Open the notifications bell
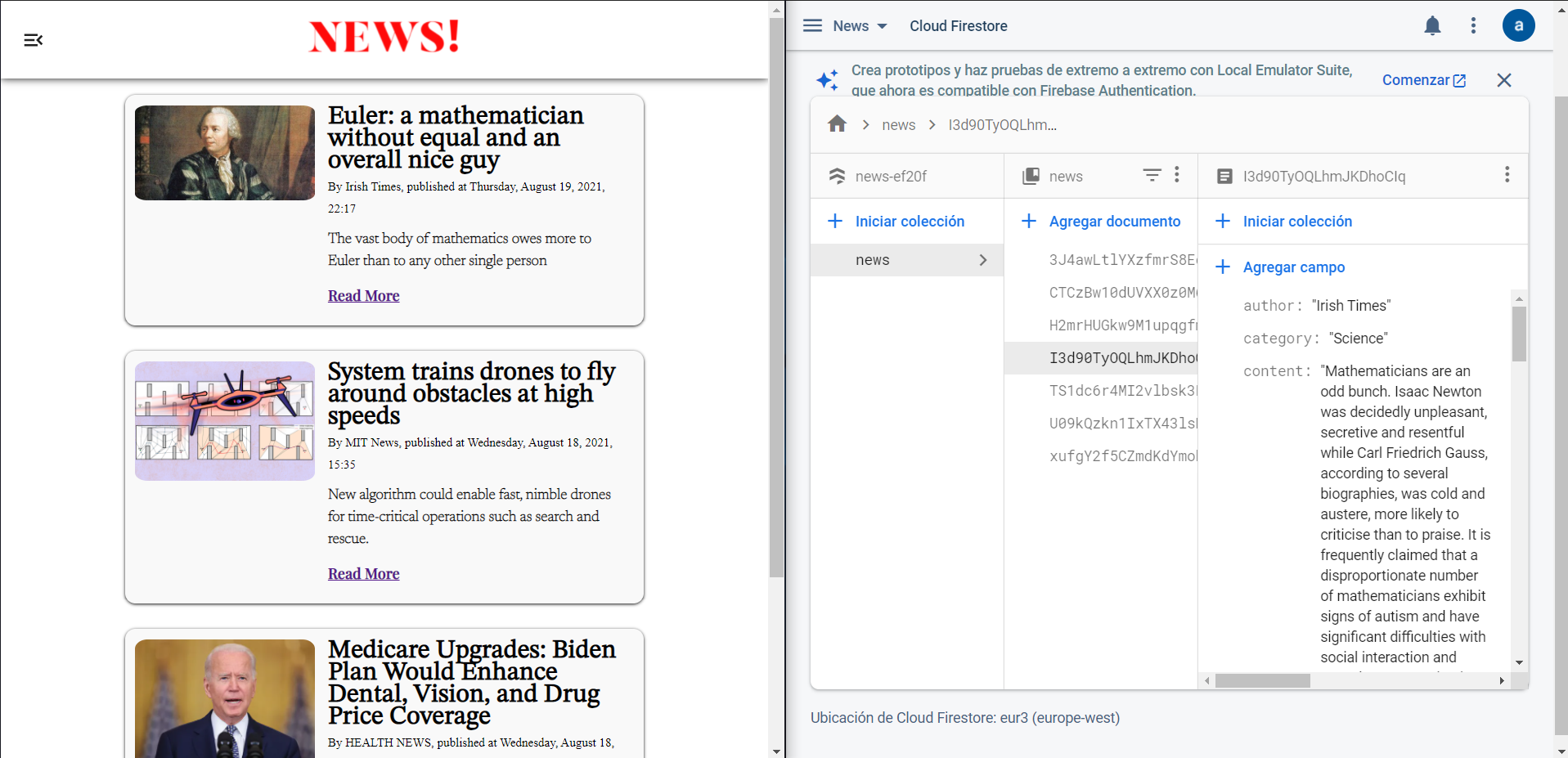 [x=1432, y=26]
